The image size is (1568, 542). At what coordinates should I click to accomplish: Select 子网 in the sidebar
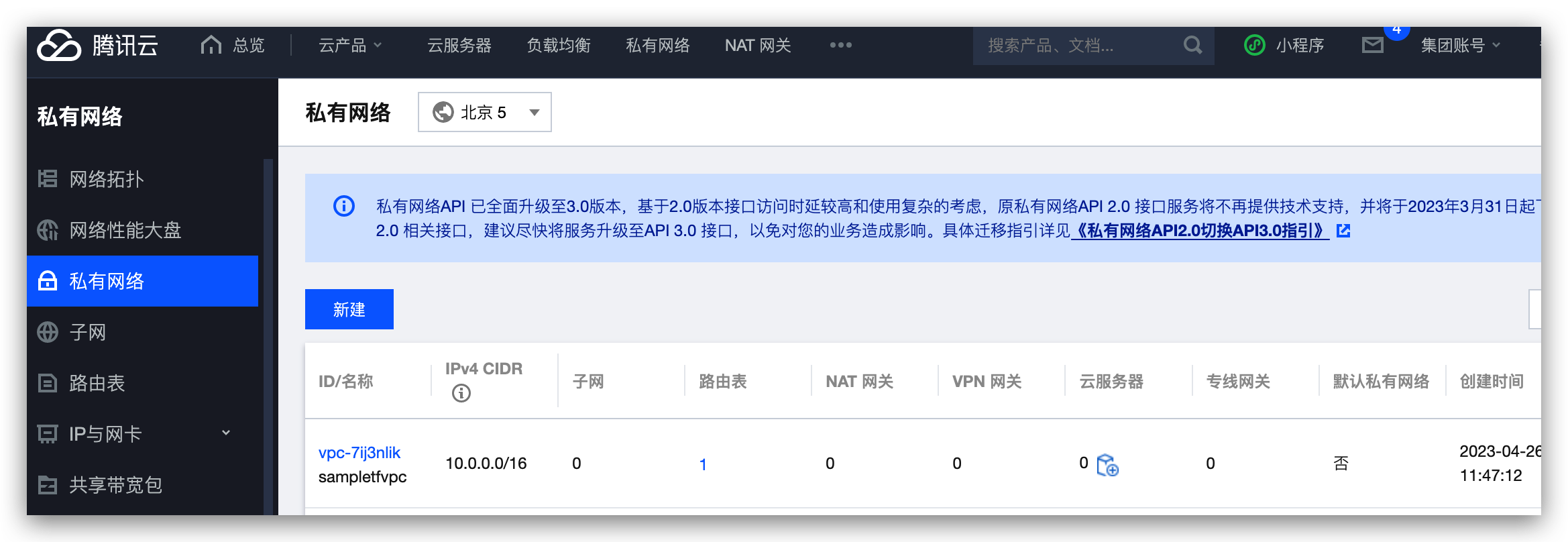click(87, 332)
